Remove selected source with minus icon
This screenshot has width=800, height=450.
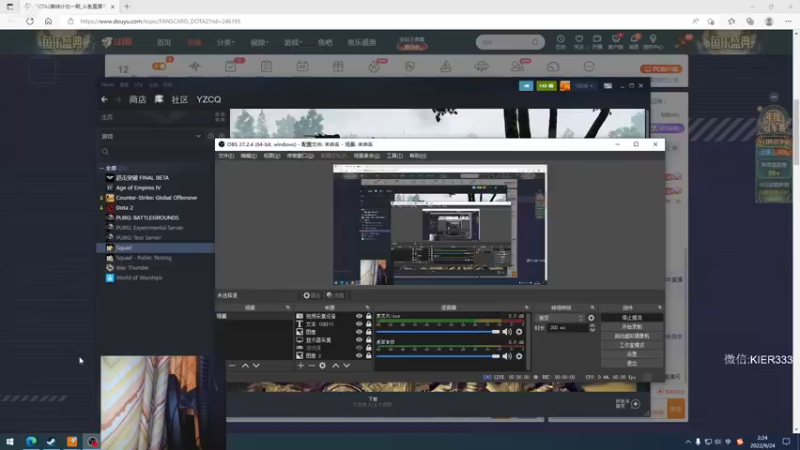[x=311, y=365]
